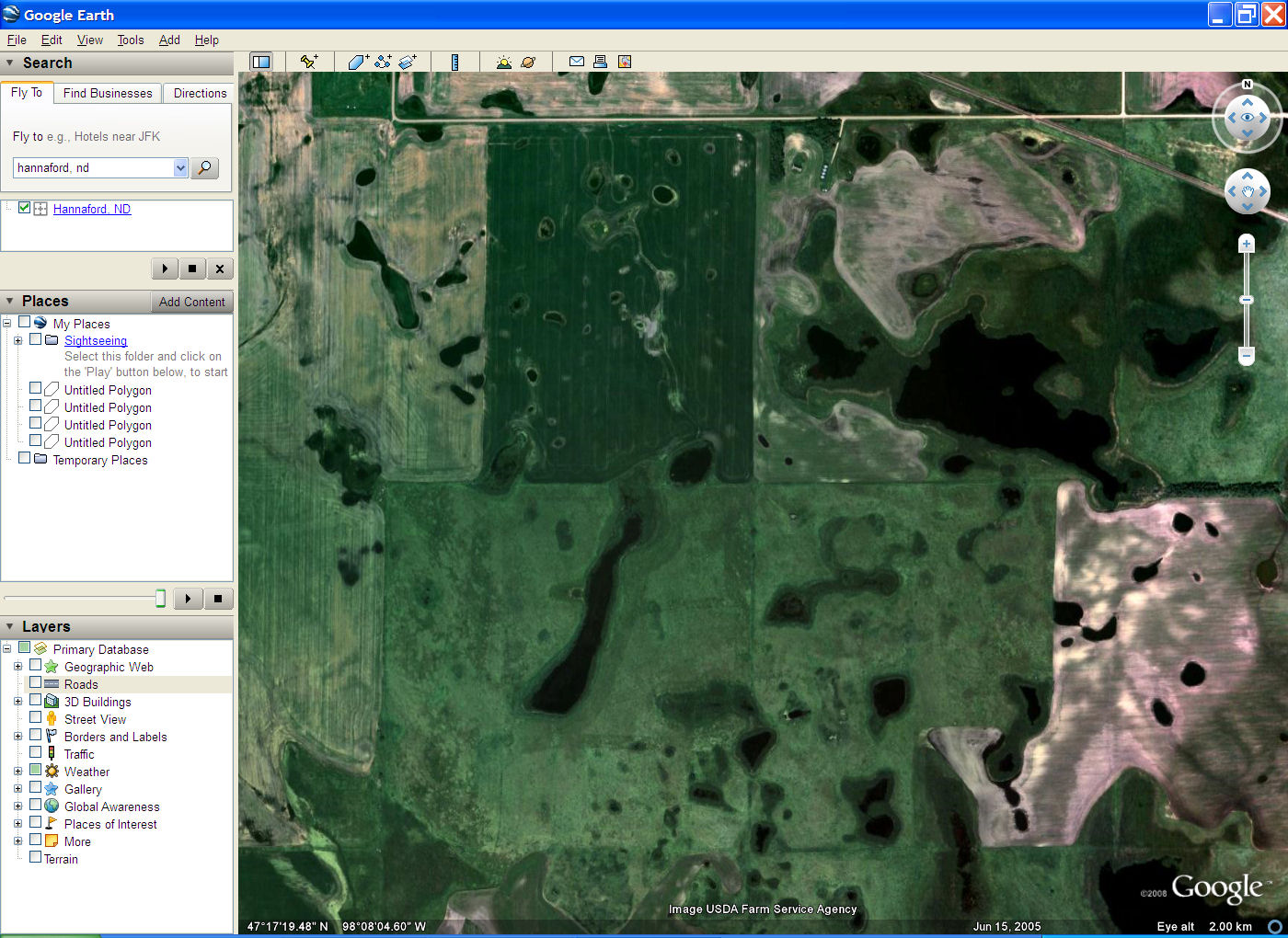Open the Hannaford, ND search result link
1288x938 pixels.
point(92,209)
